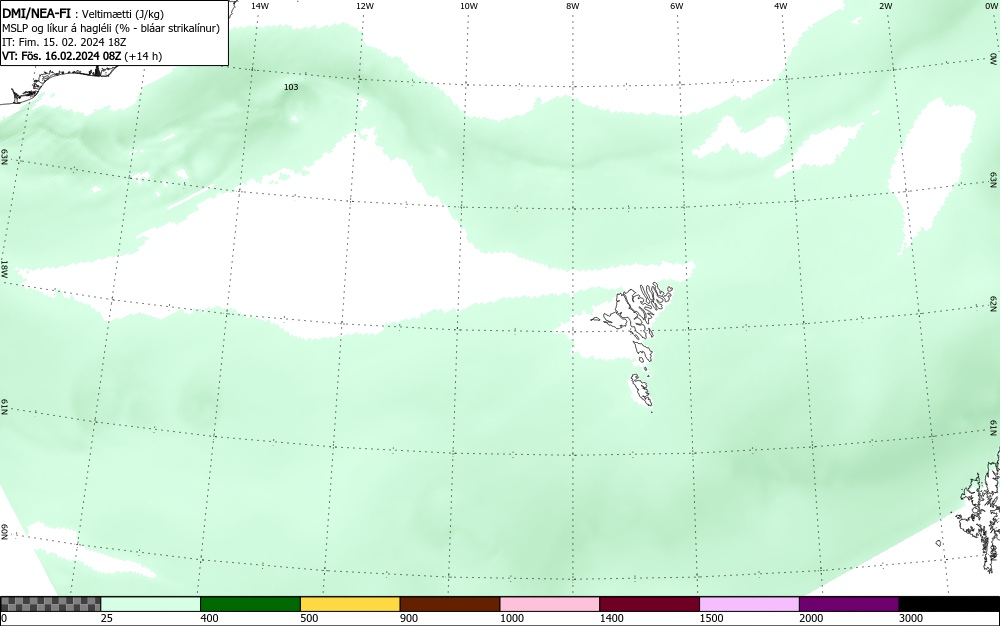Click the 103 pressure value label

click(291, 87)
